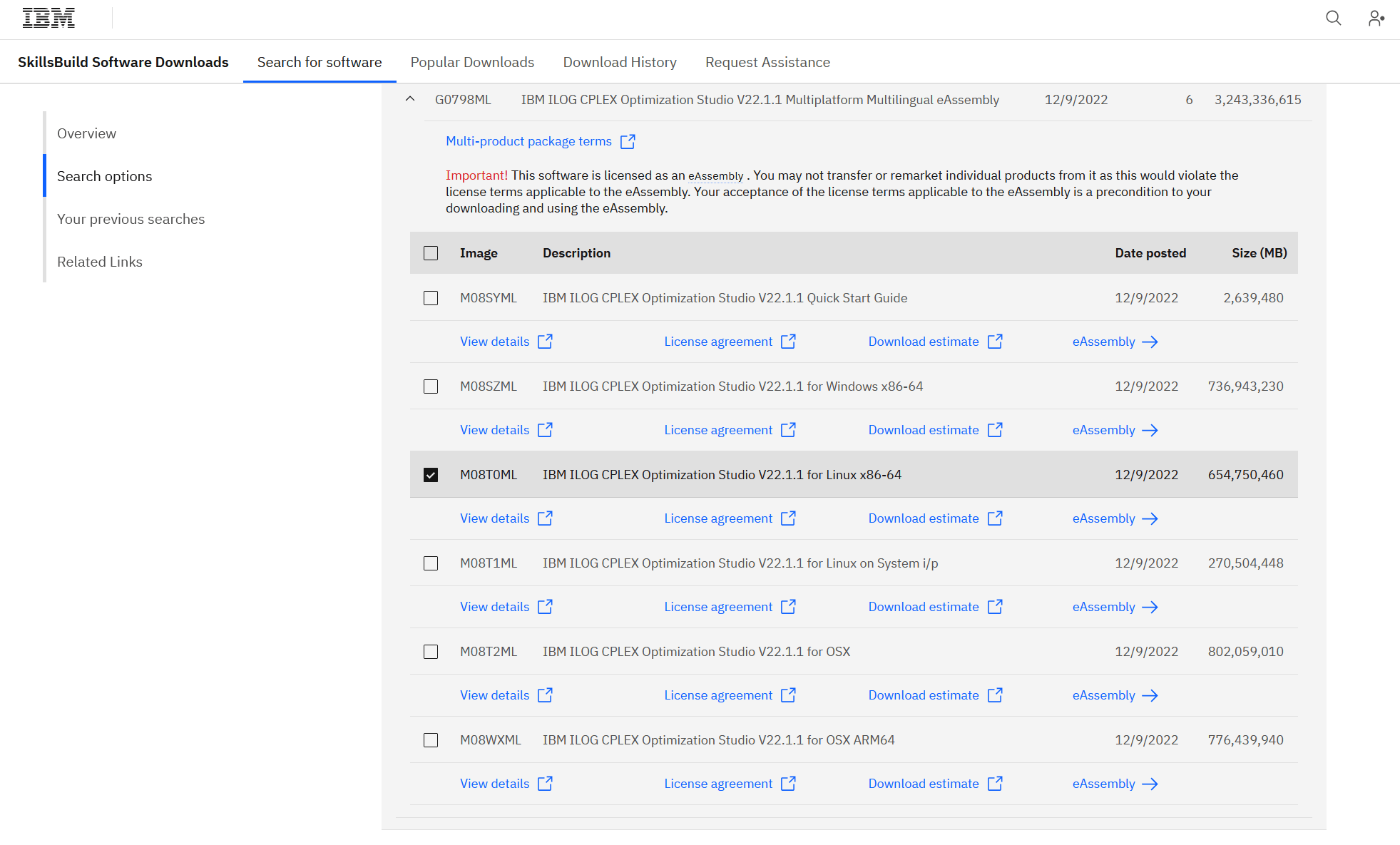1400x845 pixels.
Task: Click the dotted-underlined eAssembly term in notice
Action: 715,176
